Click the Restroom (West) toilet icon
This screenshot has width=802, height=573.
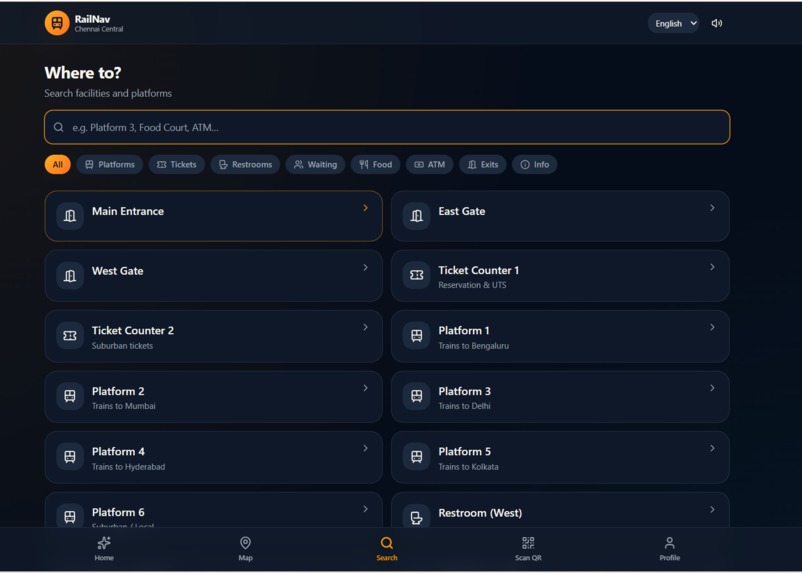coord(416,517)
